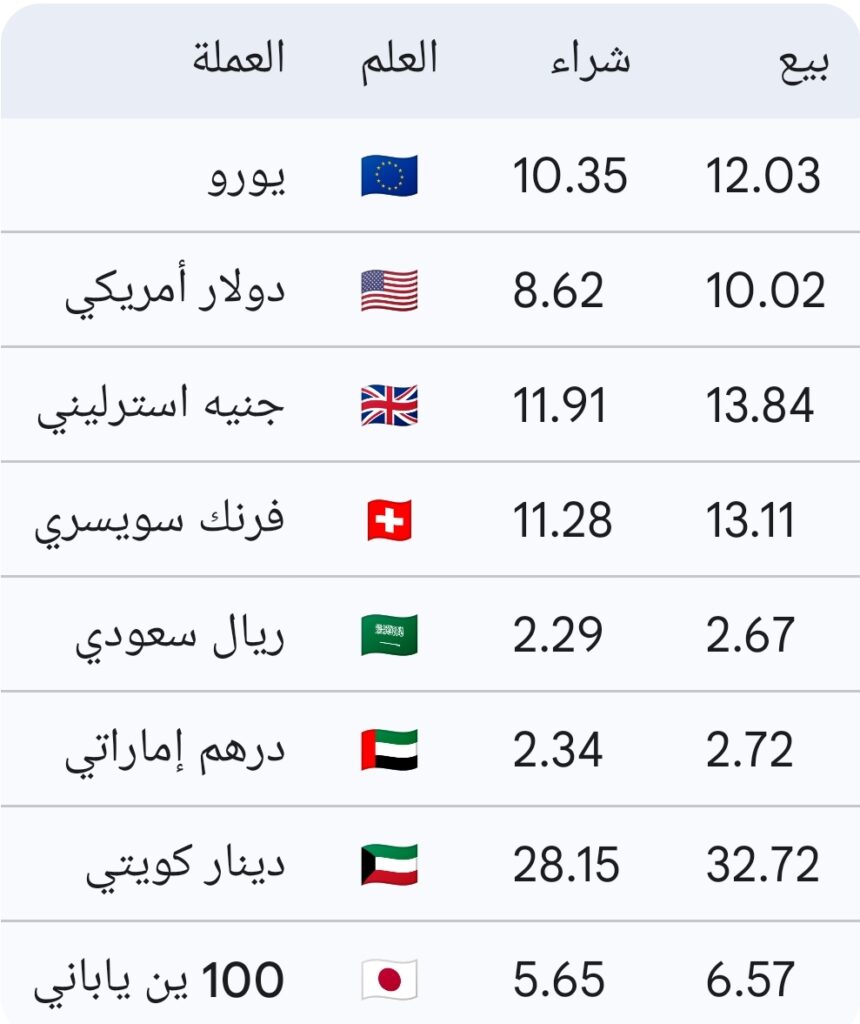Click the Switzerland flag icon
The image size is (860, 1024).
[389, 521]
